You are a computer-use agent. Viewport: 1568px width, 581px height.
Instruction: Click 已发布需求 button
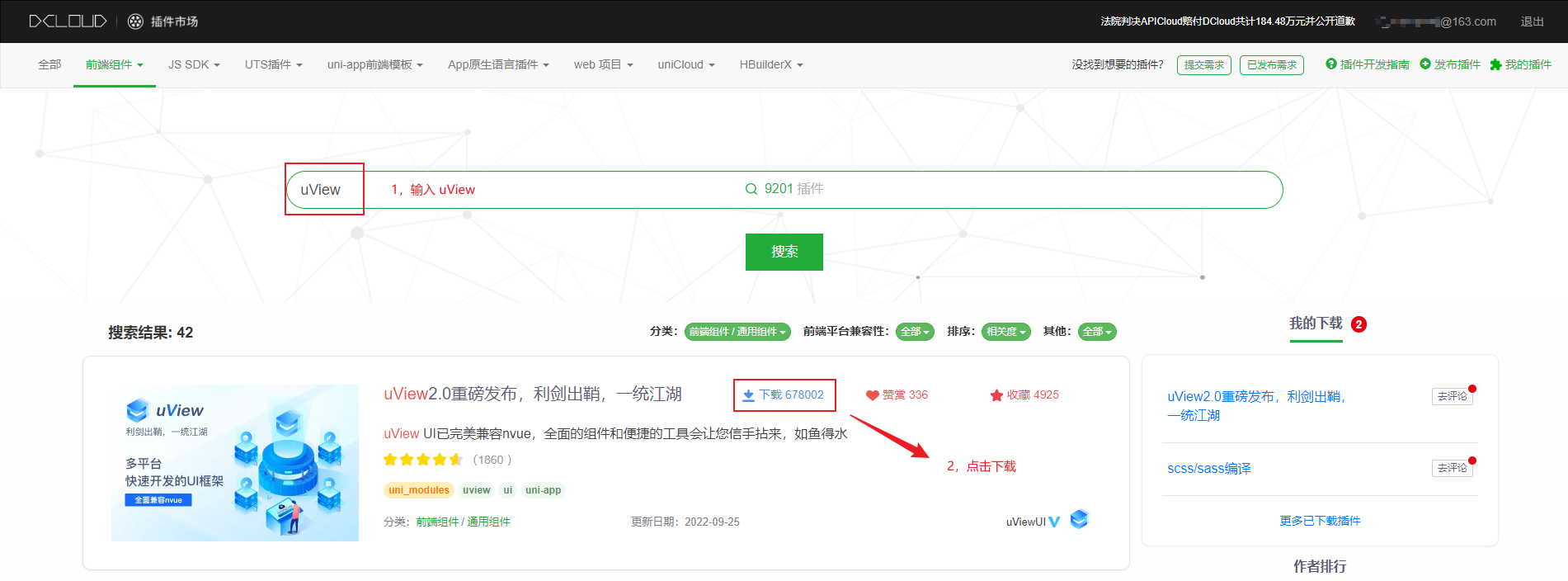(1272, 65)
